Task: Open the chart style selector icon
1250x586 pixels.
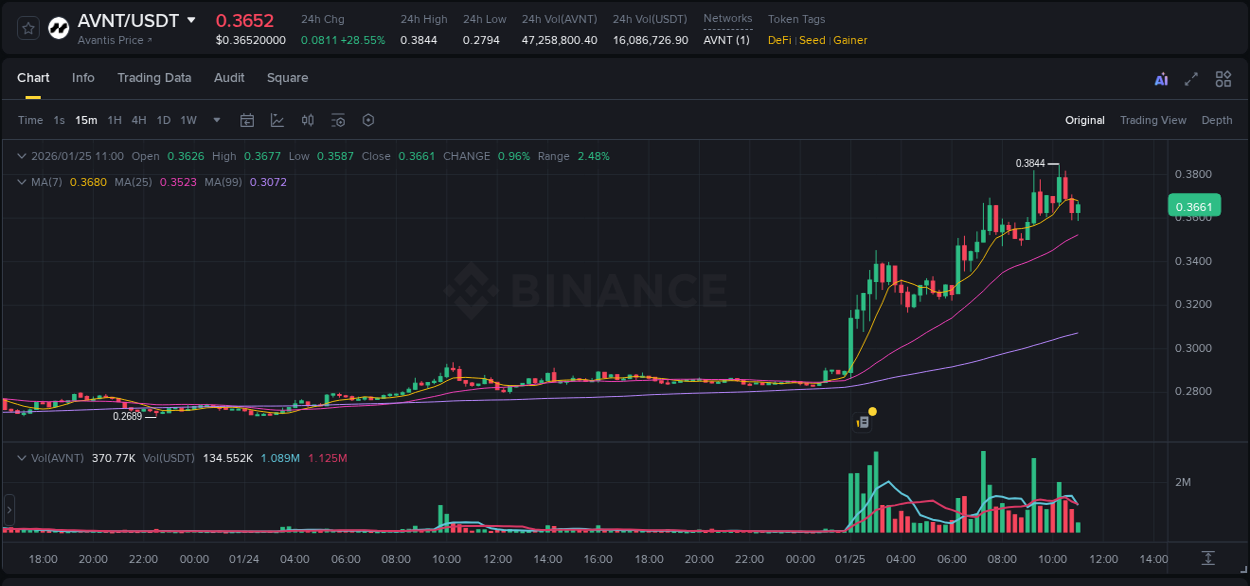Action: [x=277, y=120]
